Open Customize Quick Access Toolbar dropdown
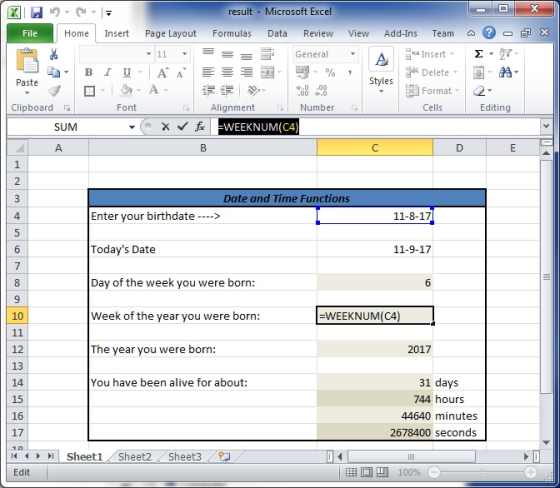Viewport: 560px width, 488px height. [108, 14]
